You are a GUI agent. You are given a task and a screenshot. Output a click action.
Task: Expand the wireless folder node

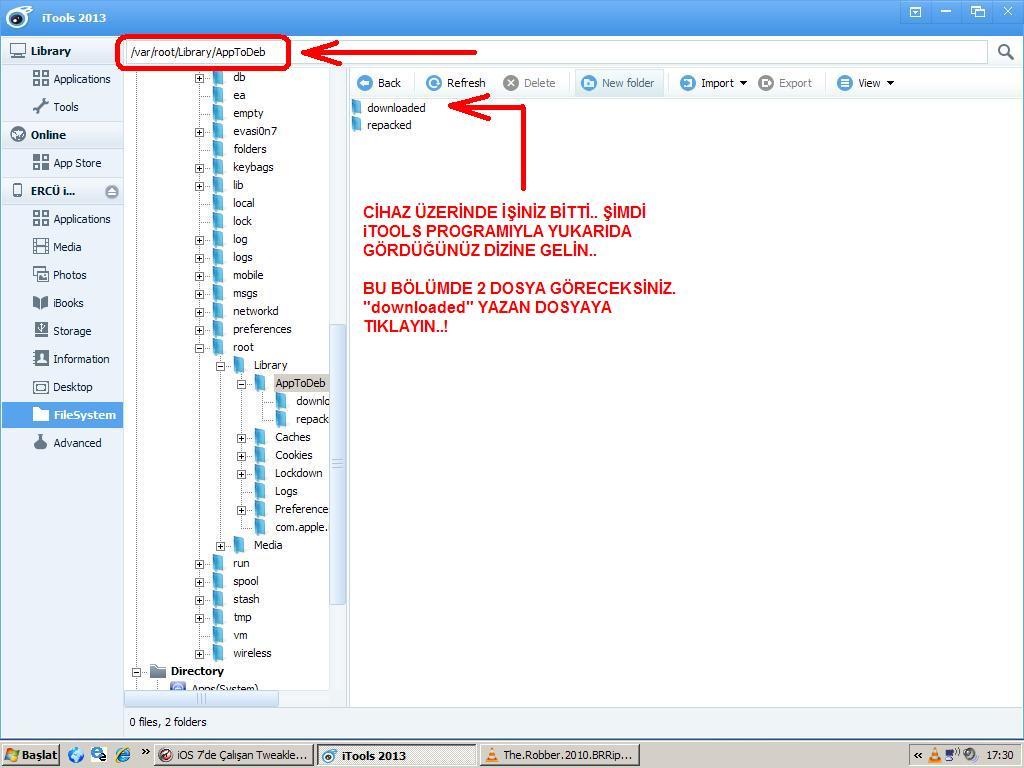[x=199, y=654]
